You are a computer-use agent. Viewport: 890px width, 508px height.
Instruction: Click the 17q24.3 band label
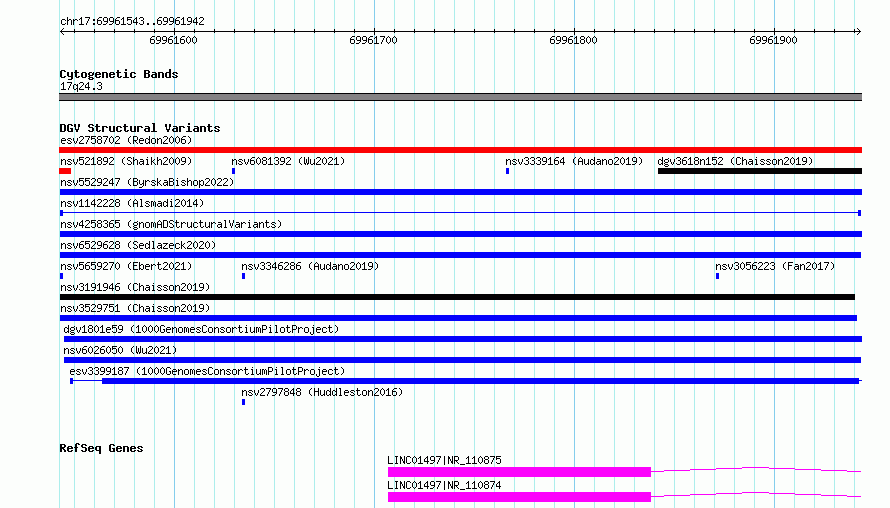pos(81,86)
